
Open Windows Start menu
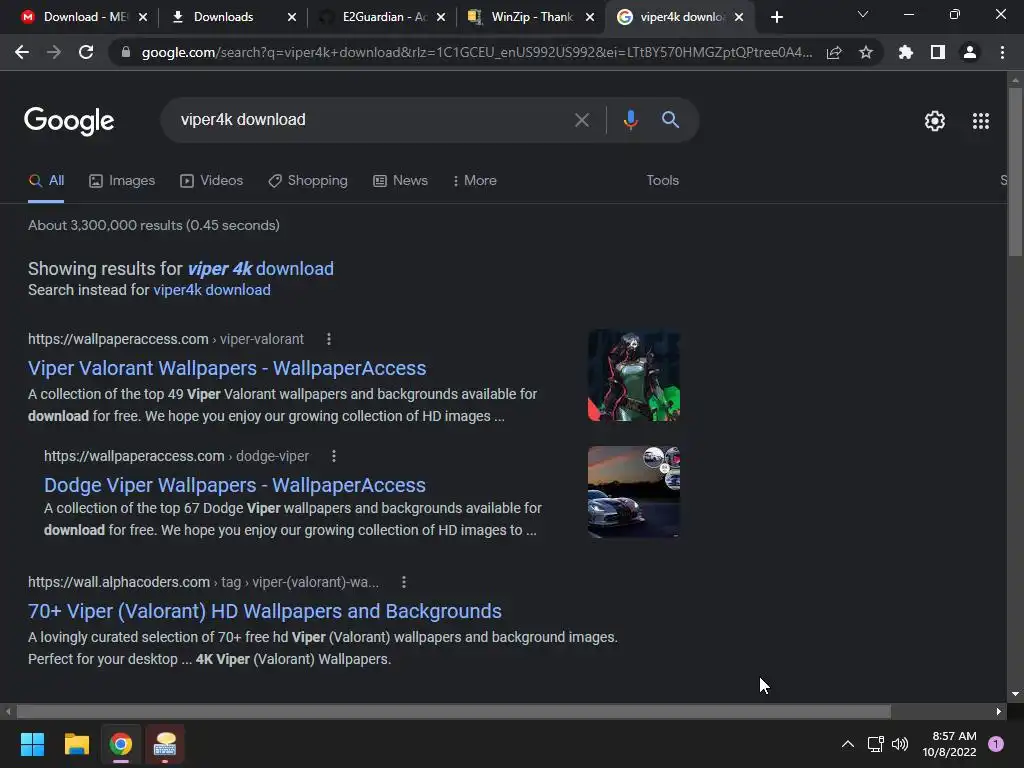(32, 744)
